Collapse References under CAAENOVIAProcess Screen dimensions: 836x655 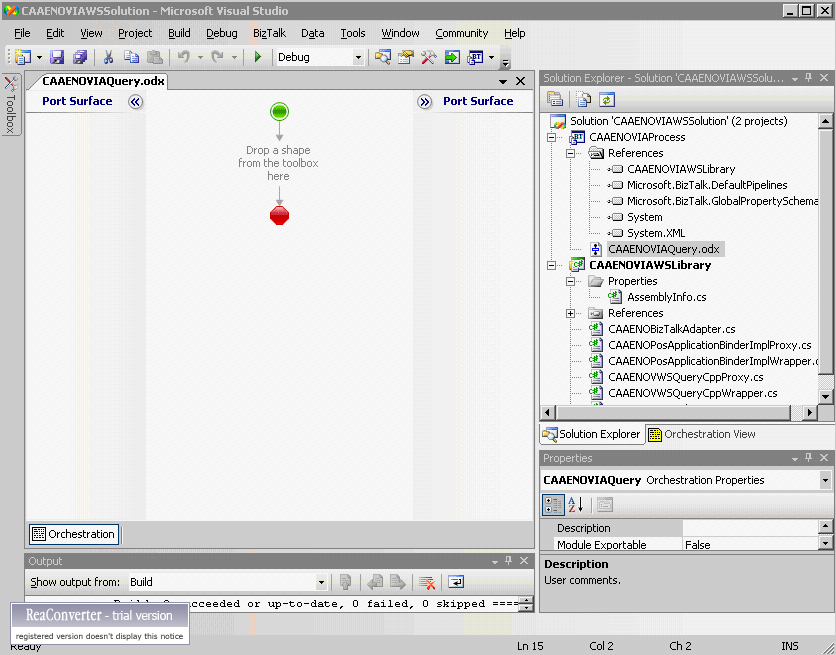coord(570,153)
